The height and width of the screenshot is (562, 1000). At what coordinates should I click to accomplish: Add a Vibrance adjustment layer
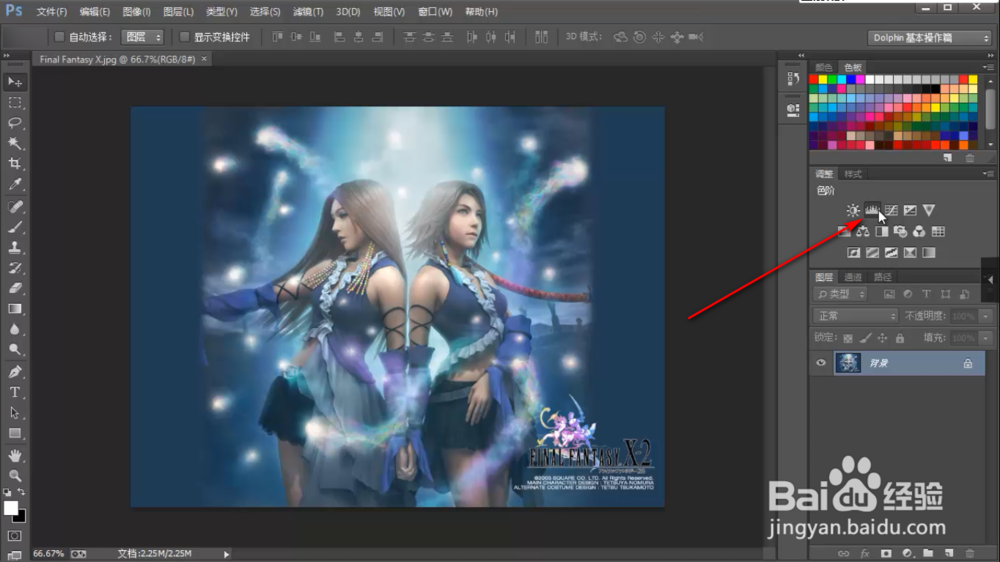click(x=929, y=210)
